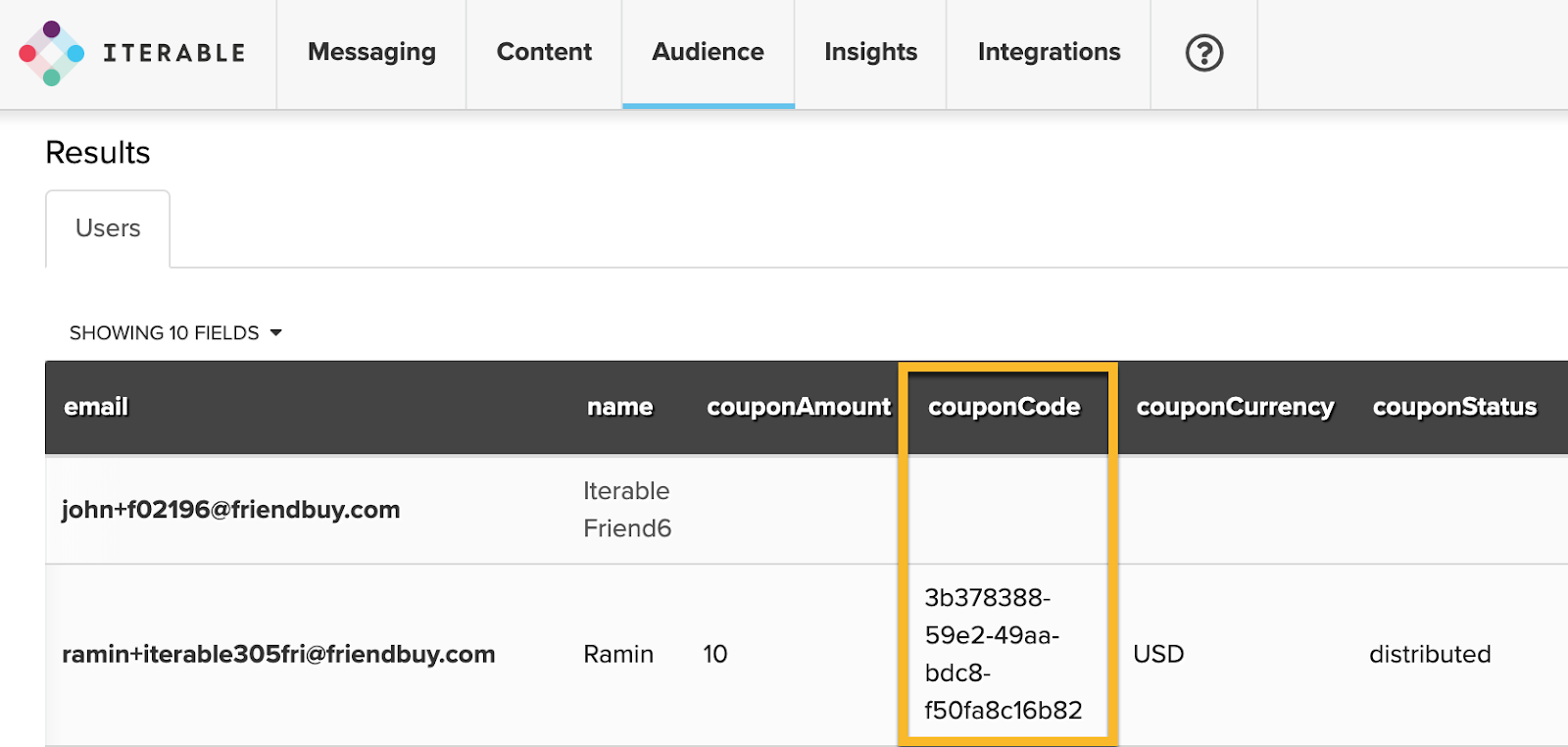
Task: Select the couponCurrency column header
Action: tap(1235, 407)
